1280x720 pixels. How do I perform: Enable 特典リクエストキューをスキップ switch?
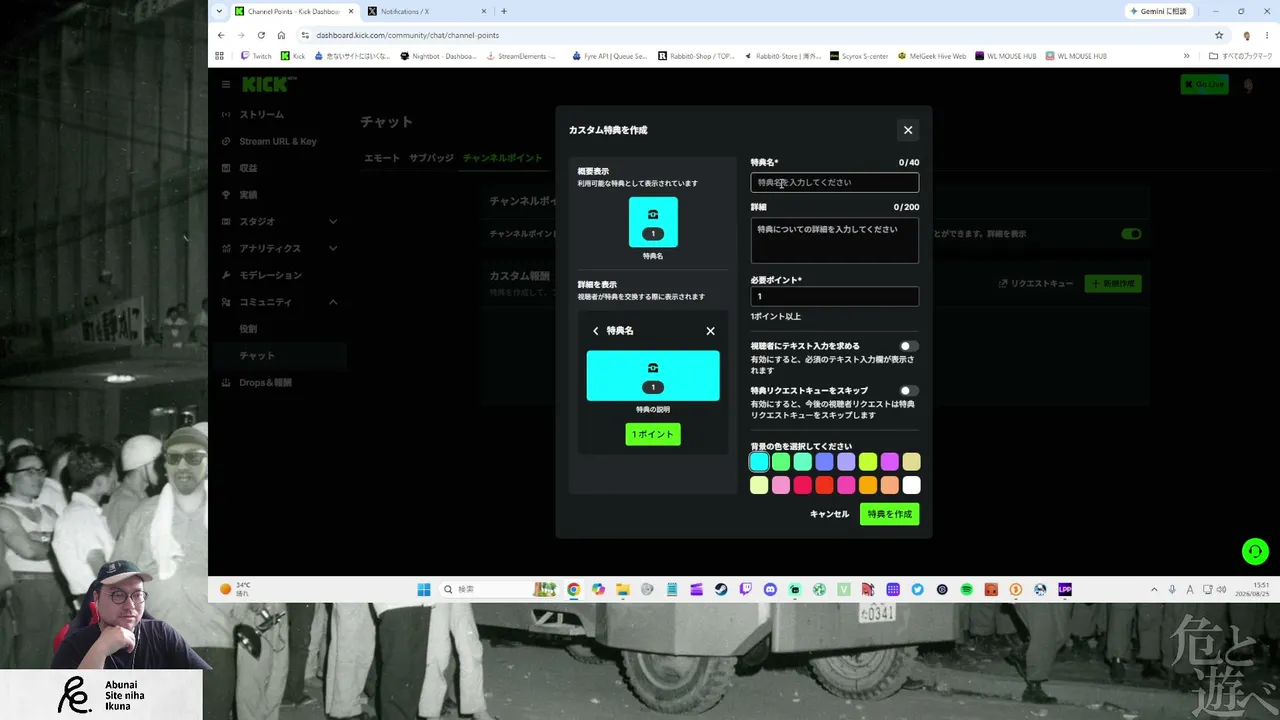908,391
